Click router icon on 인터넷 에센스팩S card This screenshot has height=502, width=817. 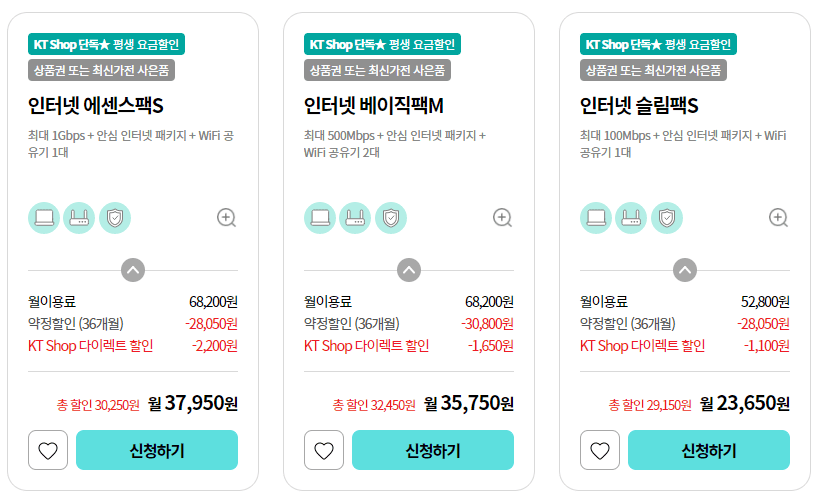click(79, 218)
